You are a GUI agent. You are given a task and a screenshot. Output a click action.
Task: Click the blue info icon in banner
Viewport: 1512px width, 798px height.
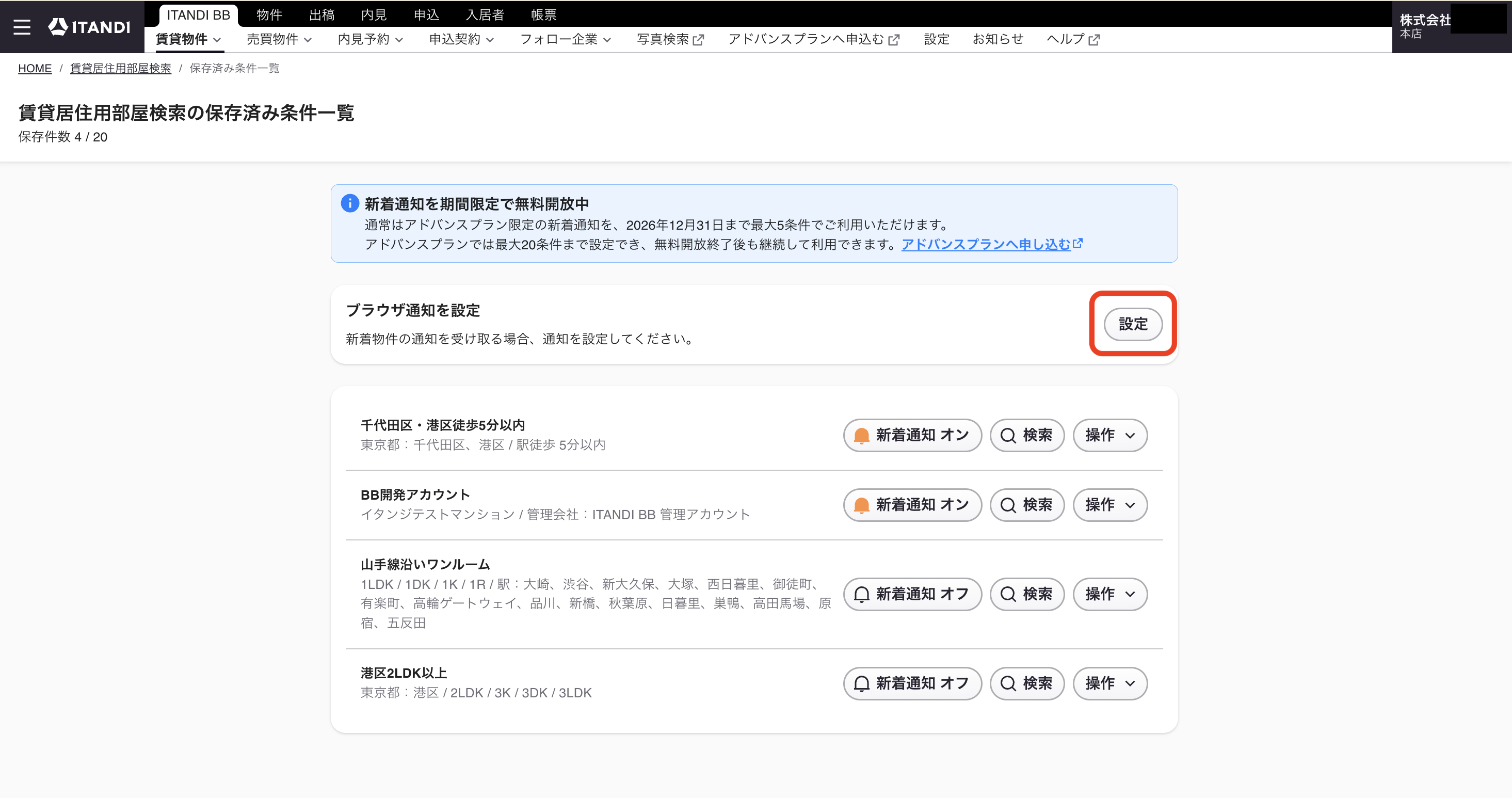click(350, 203)
